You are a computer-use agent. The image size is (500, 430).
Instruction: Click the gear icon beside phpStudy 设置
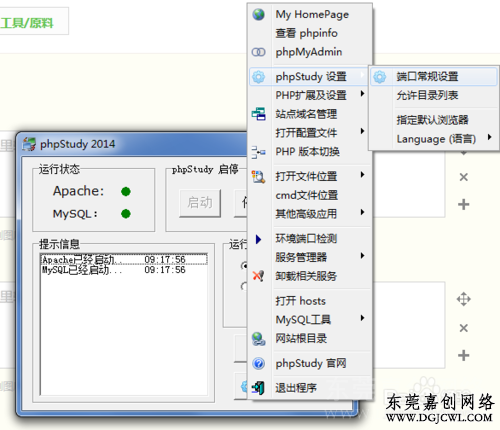tap(258, 77)
